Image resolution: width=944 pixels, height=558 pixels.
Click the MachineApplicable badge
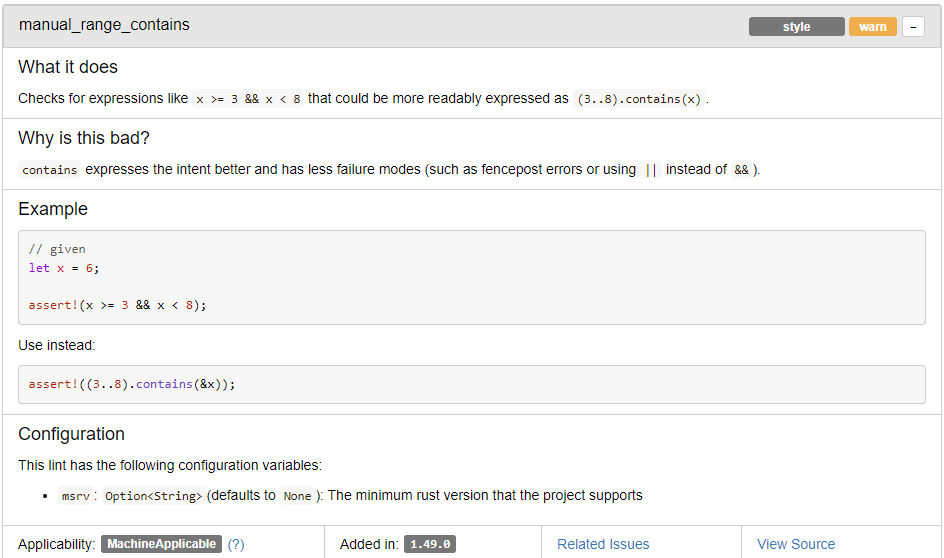click(x=161, y=544)
